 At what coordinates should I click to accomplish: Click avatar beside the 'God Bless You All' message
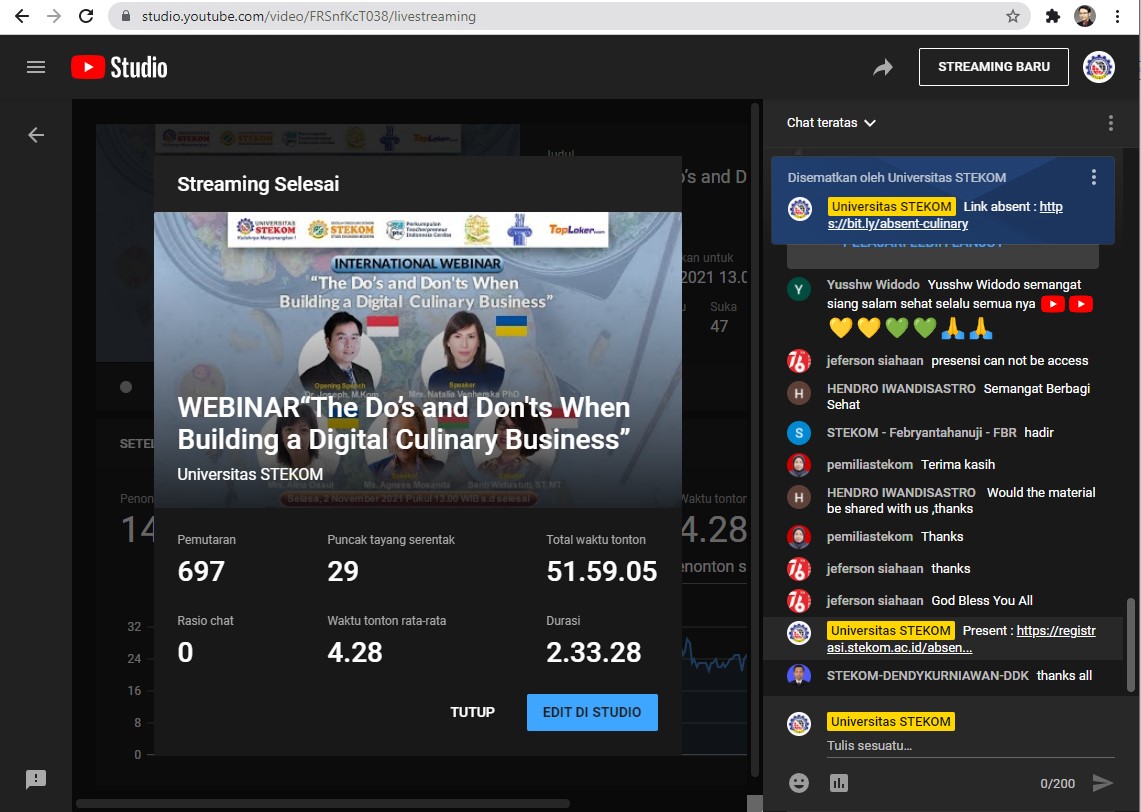click(799, 601)
